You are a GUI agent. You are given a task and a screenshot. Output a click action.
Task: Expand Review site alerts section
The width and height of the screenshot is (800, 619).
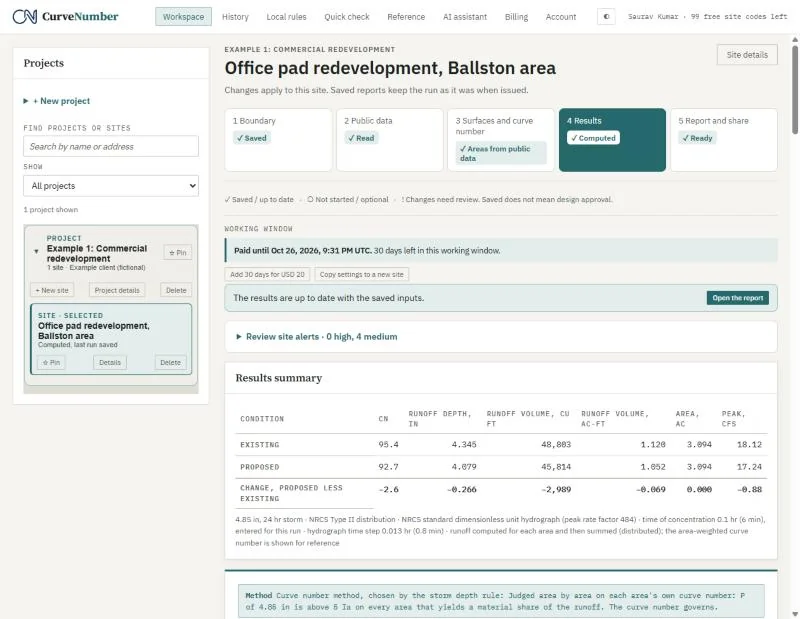coord(316,337)
